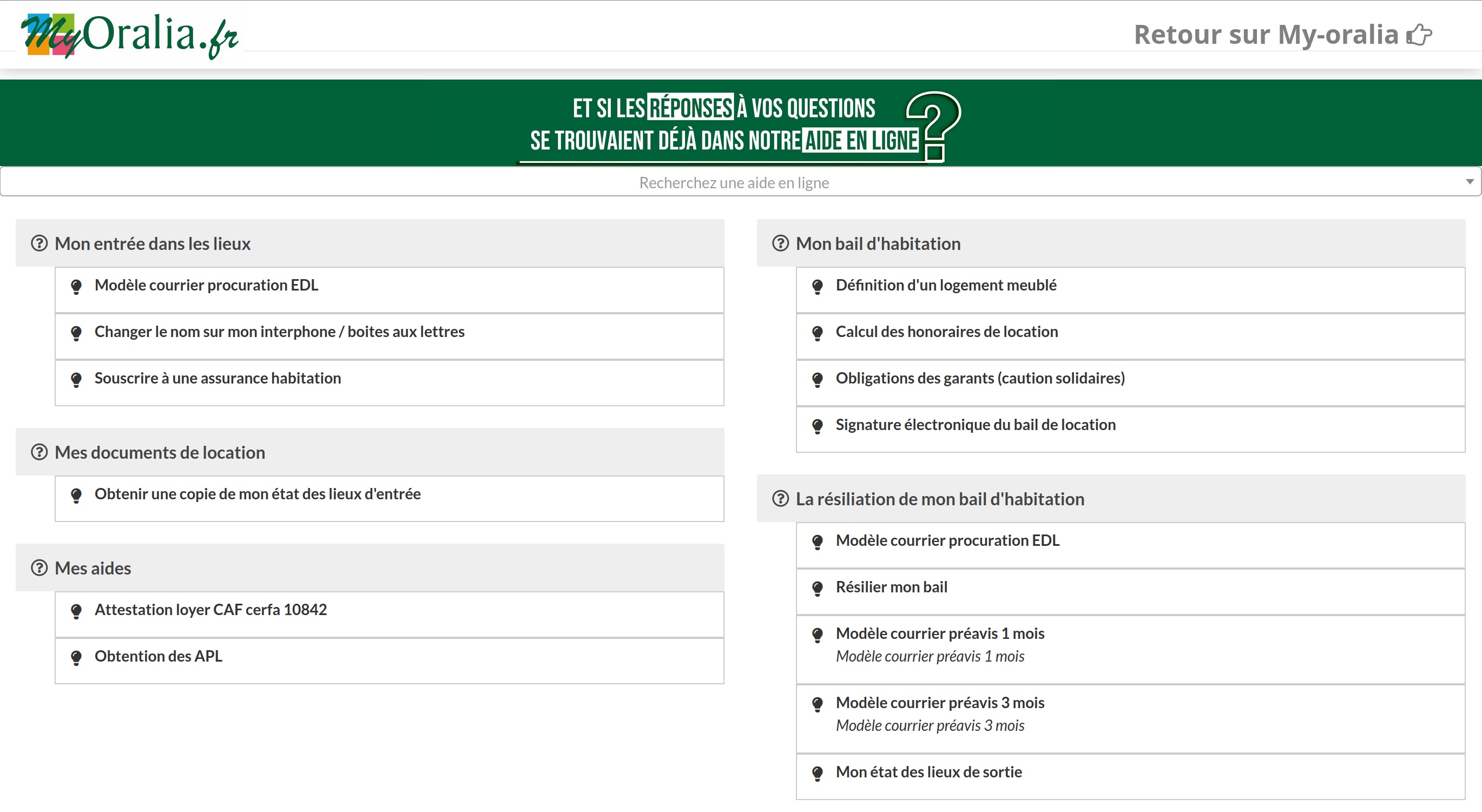
Task: Click question icon next to Mes aides
Action: [39, 567]
